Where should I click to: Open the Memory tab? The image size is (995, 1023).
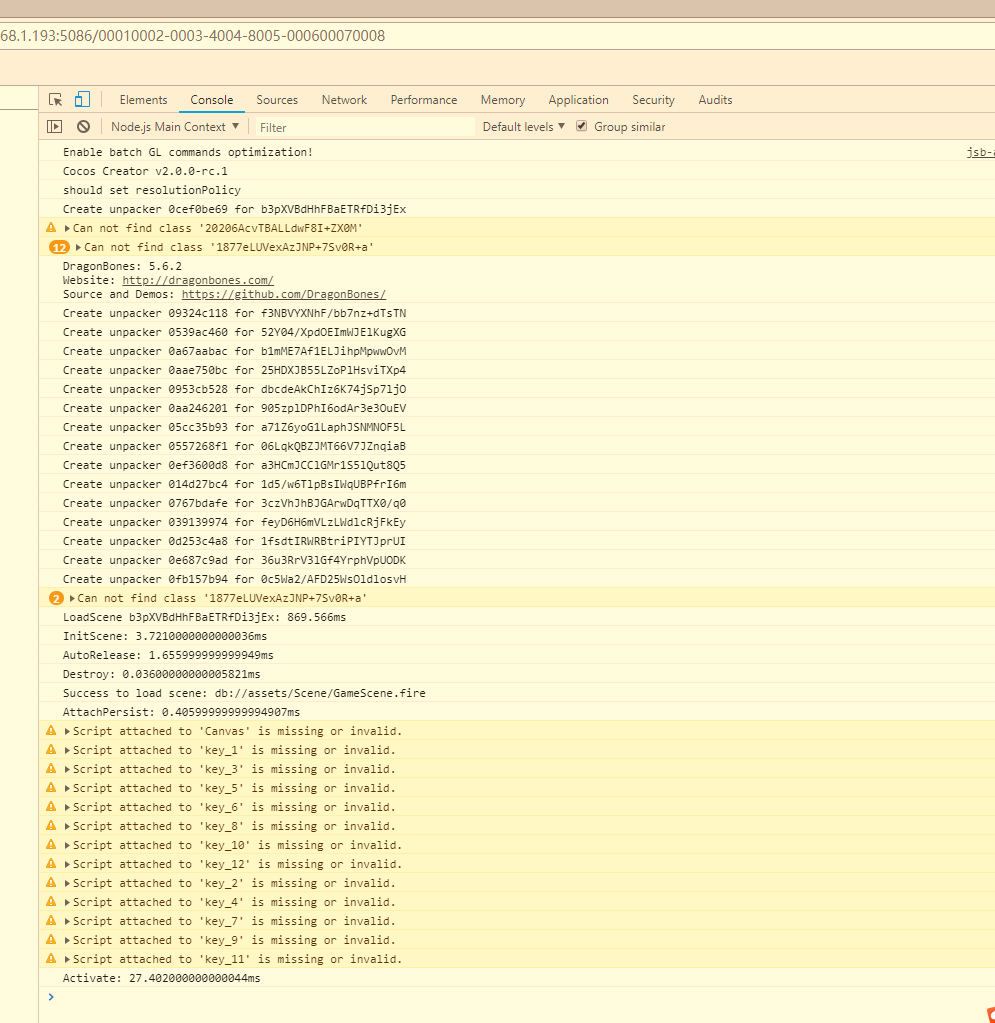[502, 100]
